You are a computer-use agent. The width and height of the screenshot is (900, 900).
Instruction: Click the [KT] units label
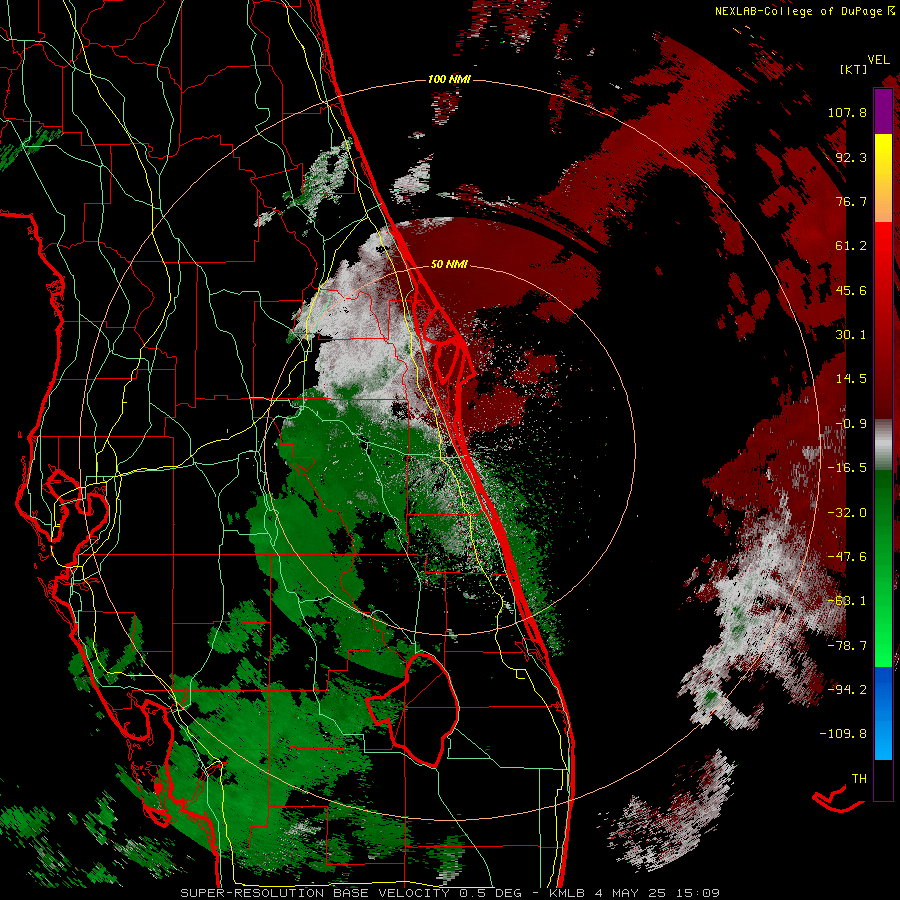pos(854,69)
